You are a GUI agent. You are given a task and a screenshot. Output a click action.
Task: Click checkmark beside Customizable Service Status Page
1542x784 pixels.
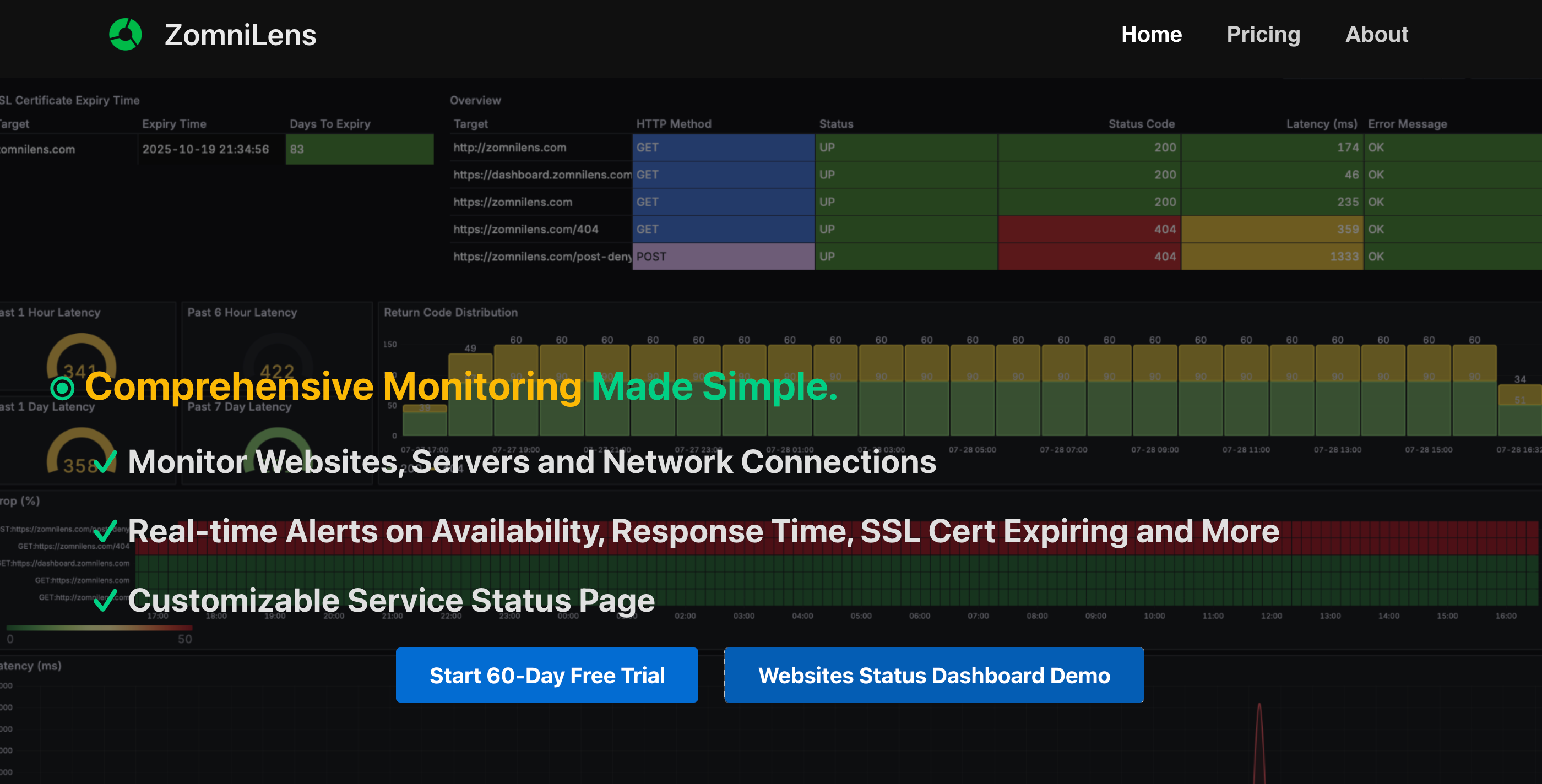(x=105, y=600)
